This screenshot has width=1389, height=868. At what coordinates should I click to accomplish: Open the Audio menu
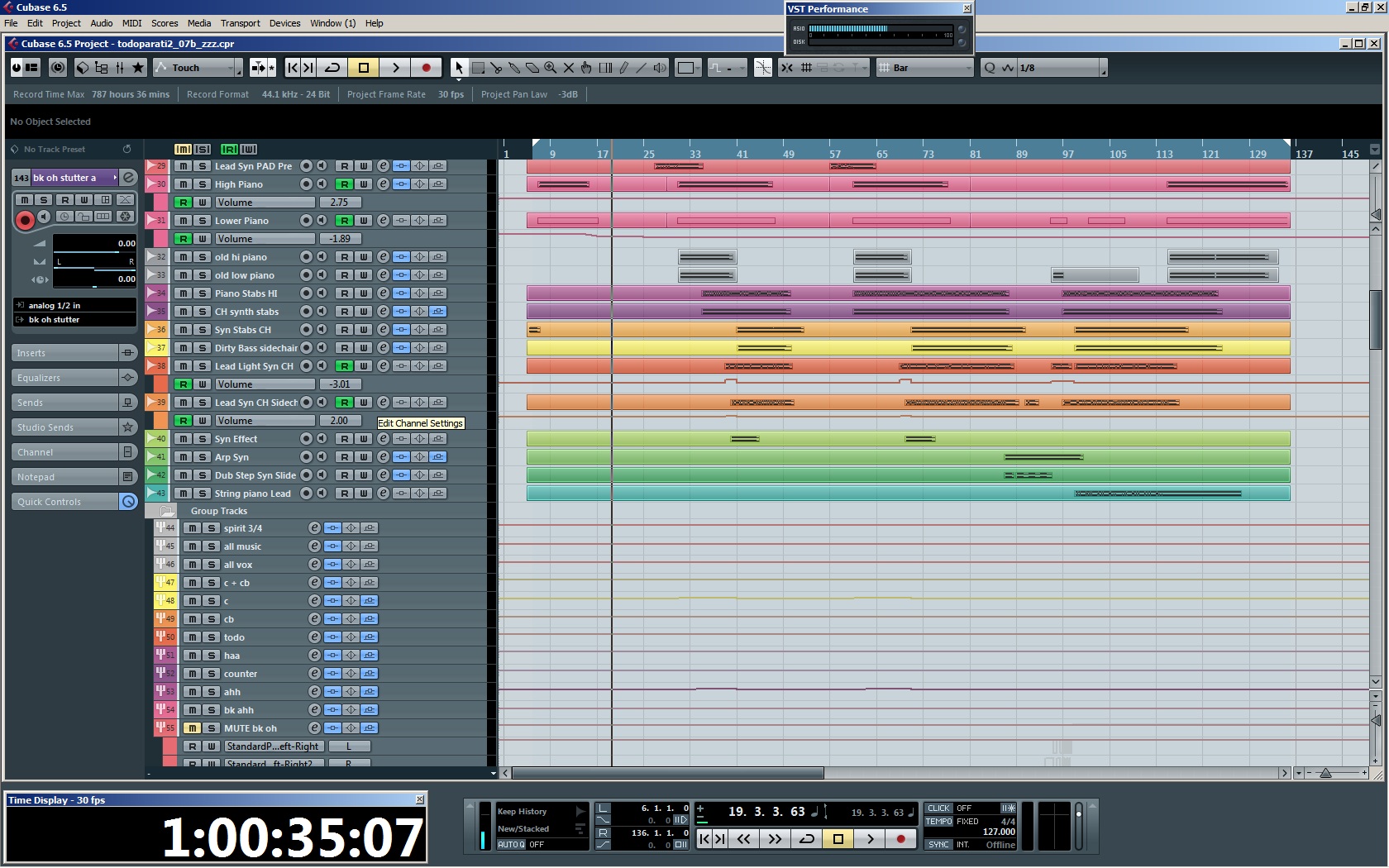pos(102,23)
